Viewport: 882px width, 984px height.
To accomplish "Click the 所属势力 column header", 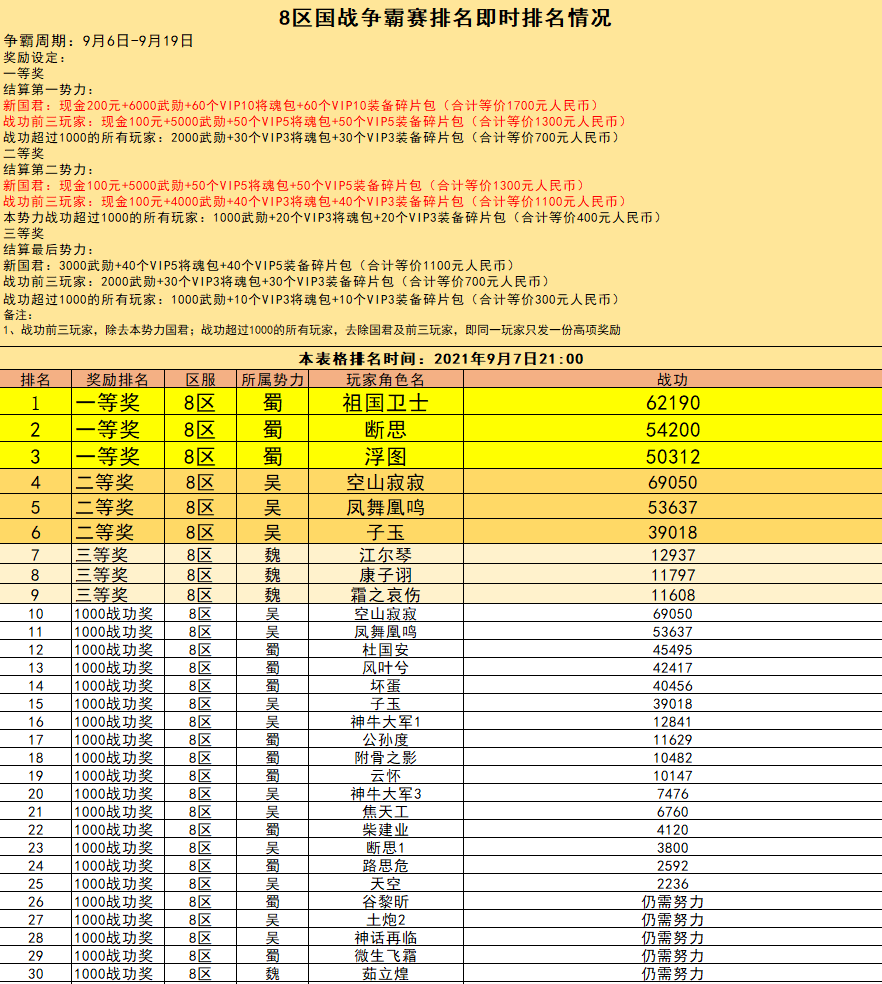I will pyautogui.click(x=272, y=380).
